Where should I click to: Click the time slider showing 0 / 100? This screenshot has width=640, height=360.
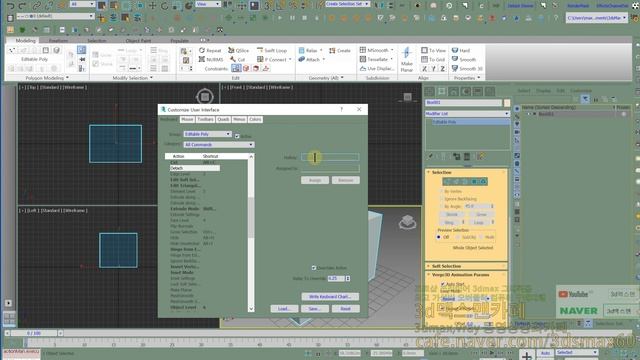34,333
